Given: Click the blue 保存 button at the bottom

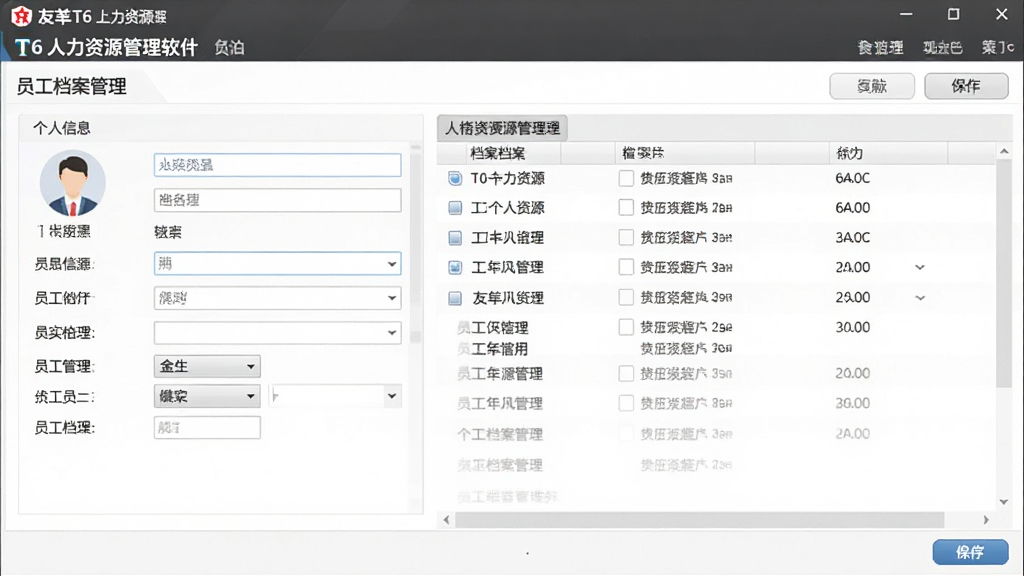Looking at the screenshot, I should click(970, 552).
